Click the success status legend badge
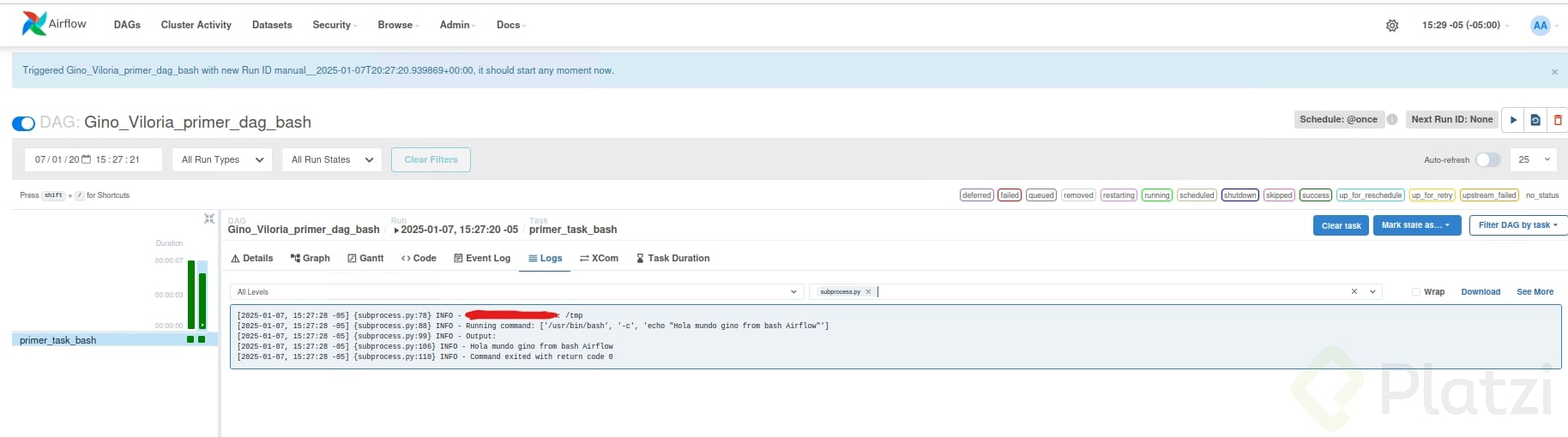The image size is (1568, 437). click(x=1315, y=195)
